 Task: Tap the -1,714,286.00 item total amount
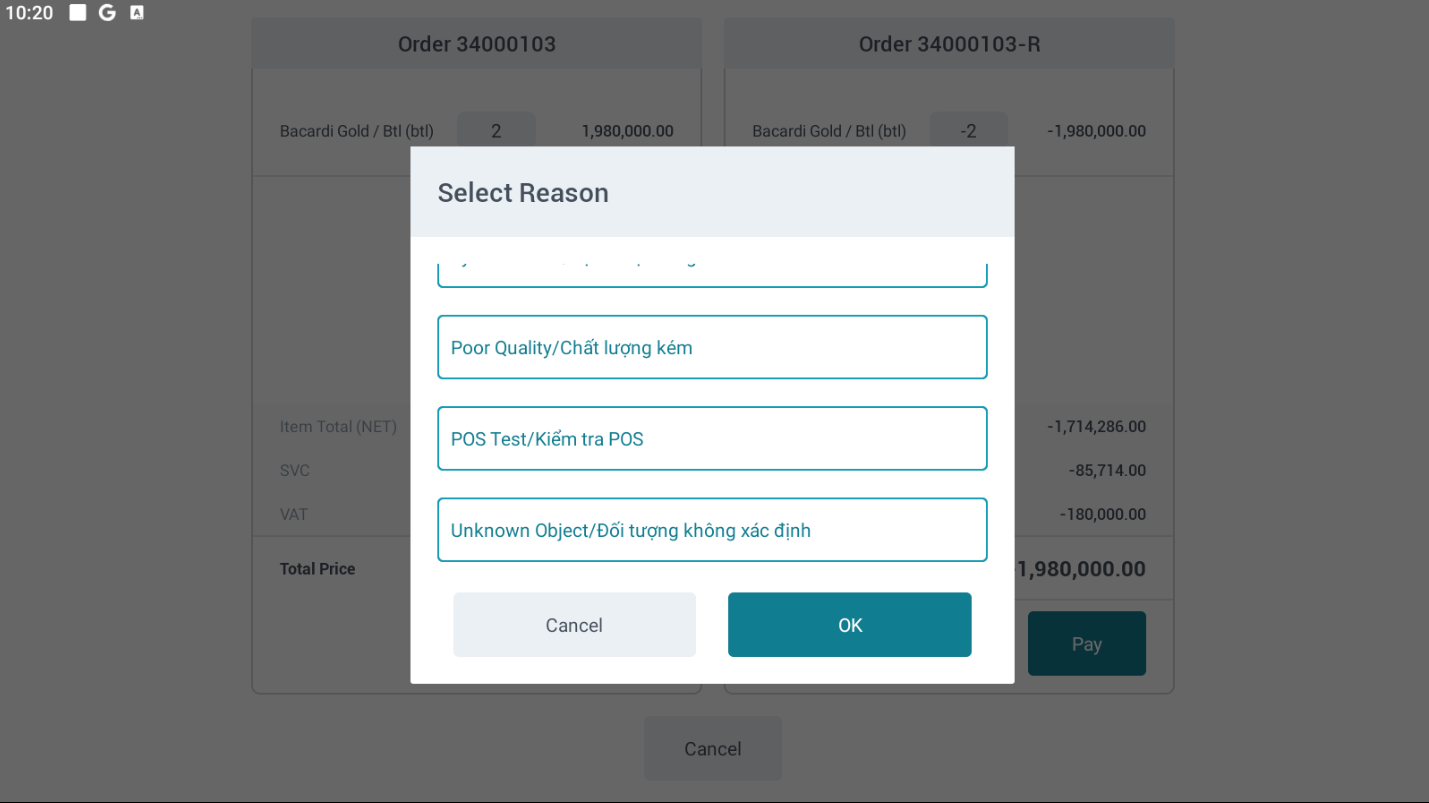coord(1096,426)
